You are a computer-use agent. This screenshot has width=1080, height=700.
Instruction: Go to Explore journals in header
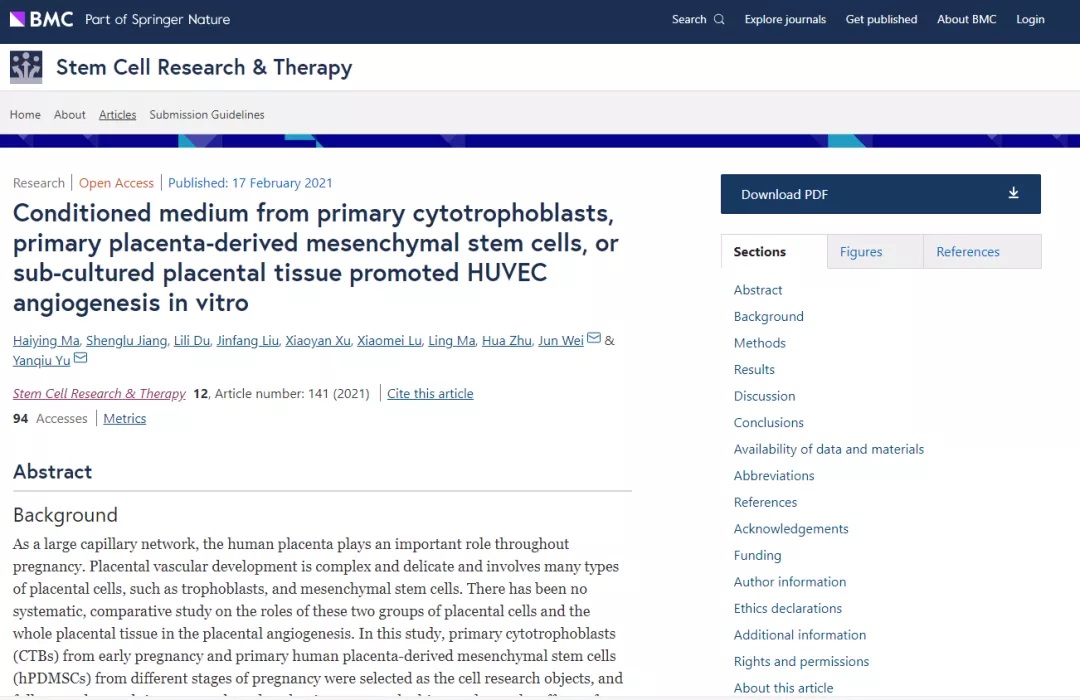point(785,19)
